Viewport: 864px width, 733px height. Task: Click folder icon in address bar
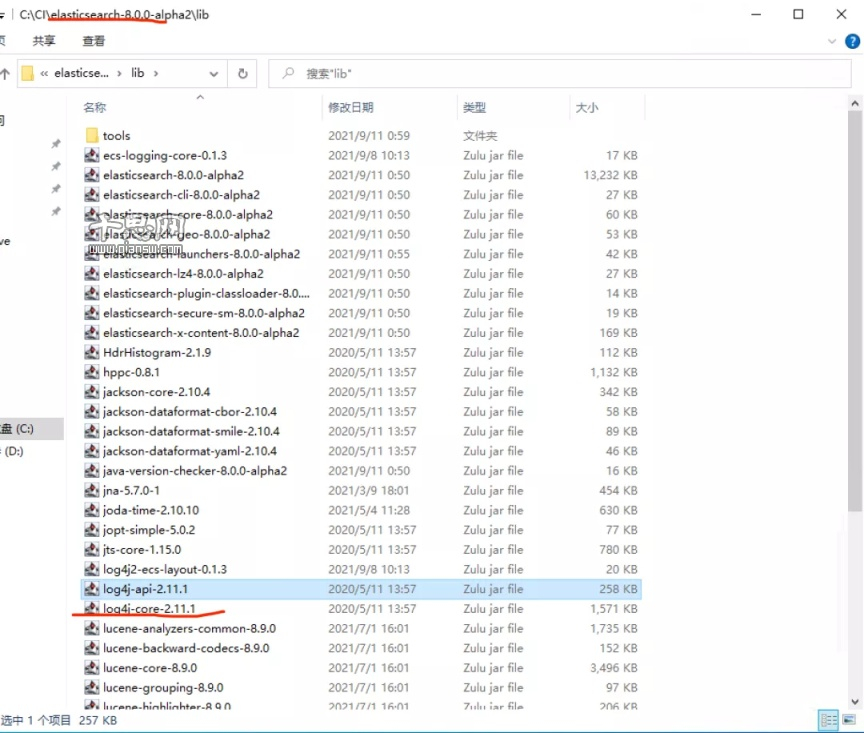click(28, 73)
